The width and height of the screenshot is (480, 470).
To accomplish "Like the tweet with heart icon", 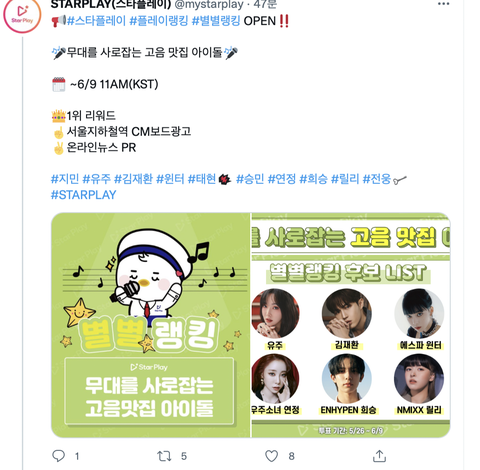I will (271, 456).
